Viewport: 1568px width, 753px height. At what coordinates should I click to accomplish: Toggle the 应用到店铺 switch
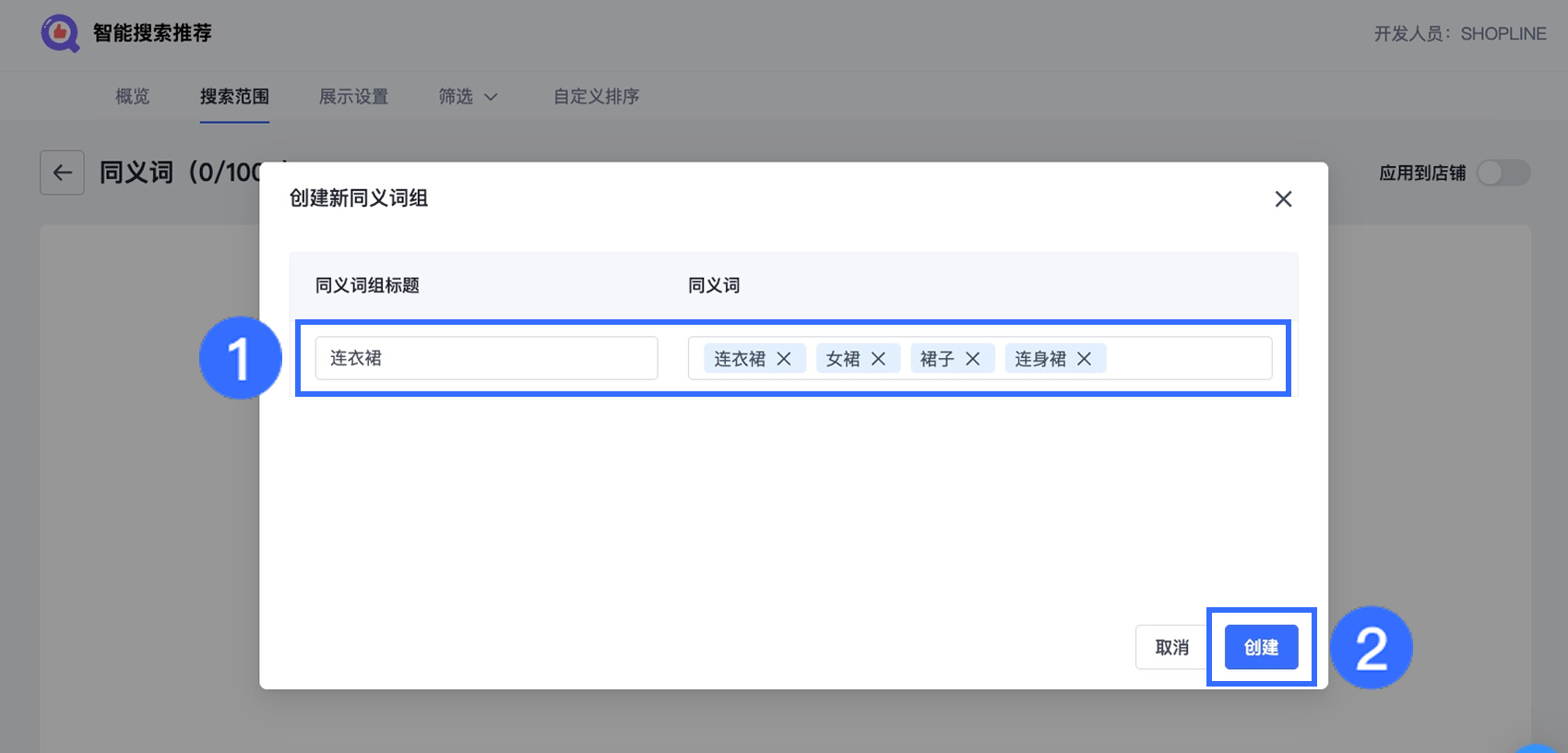point(1503,173)
